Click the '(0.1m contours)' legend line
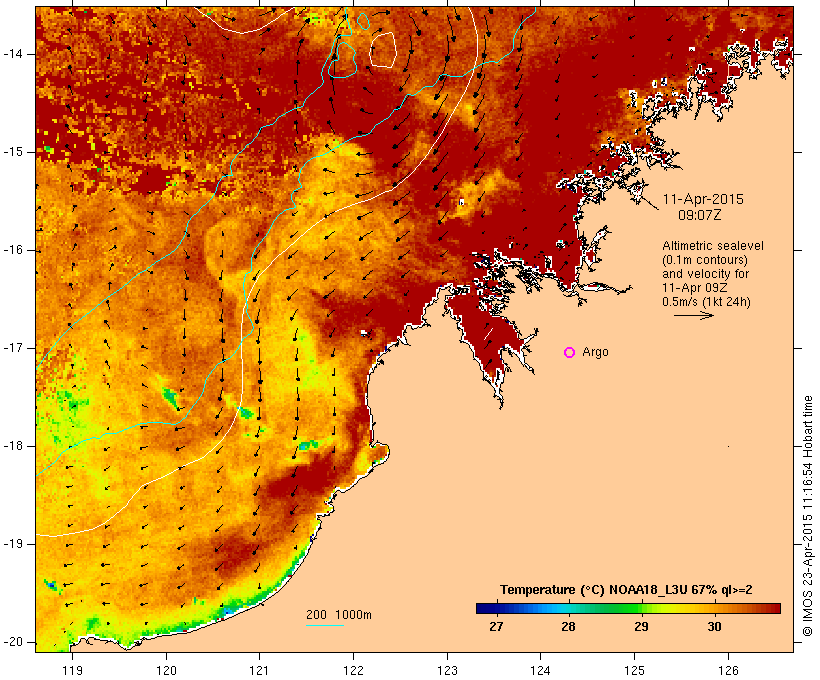This screenshot has width=820, height=680. [705, 260]
